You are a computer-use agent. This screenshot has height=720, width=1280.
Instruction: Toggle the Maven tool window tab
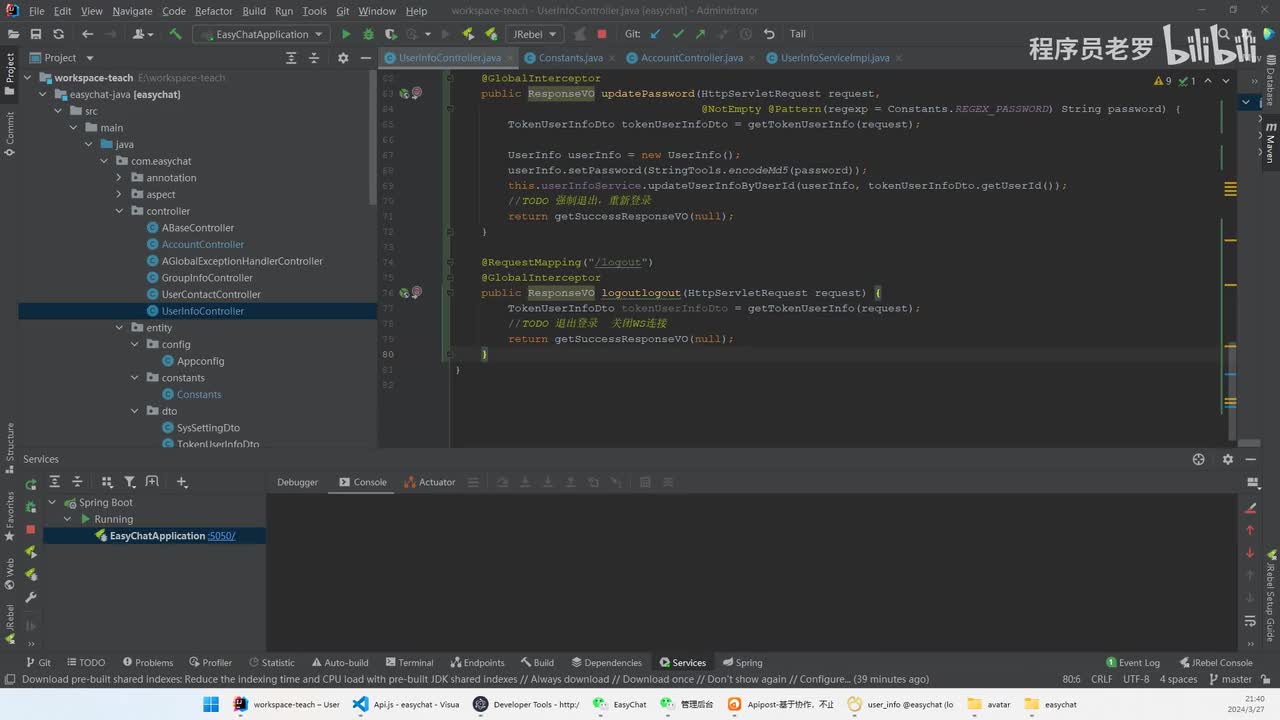(1270, 145)
